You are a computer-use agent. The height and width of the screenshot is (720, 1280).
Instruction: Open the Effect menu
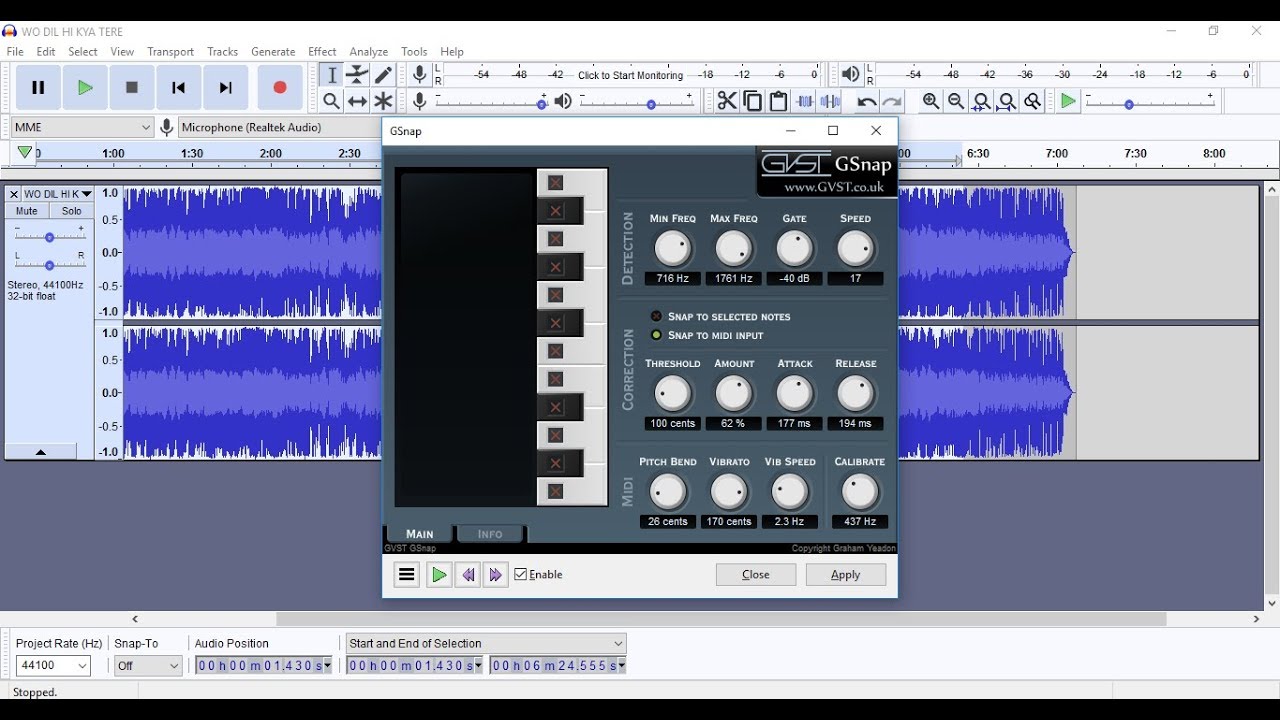(322, 52)
